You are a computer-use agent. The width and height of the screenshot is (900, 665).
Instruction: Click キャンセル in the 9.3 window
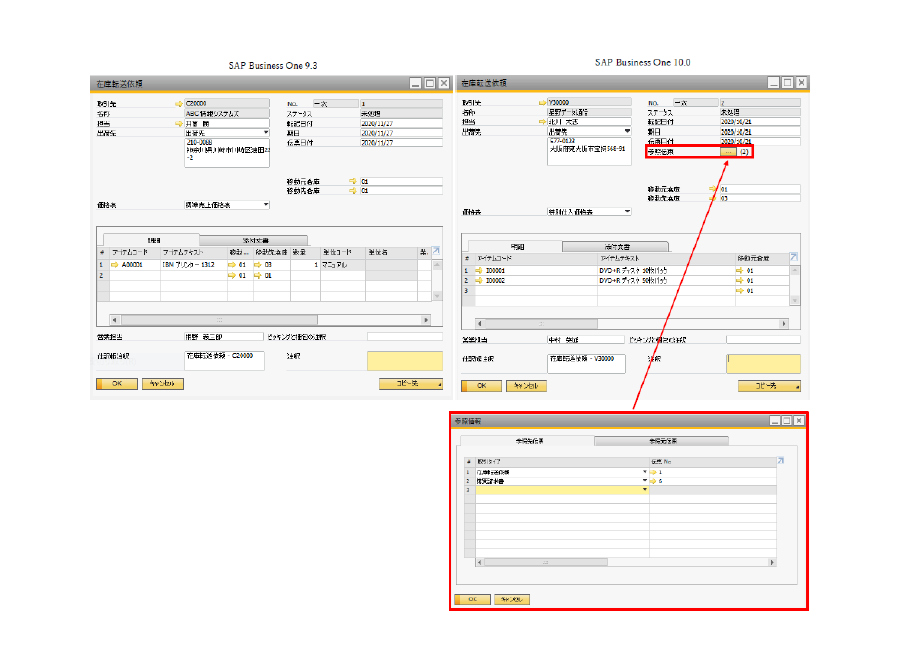(x=163, y=384)
